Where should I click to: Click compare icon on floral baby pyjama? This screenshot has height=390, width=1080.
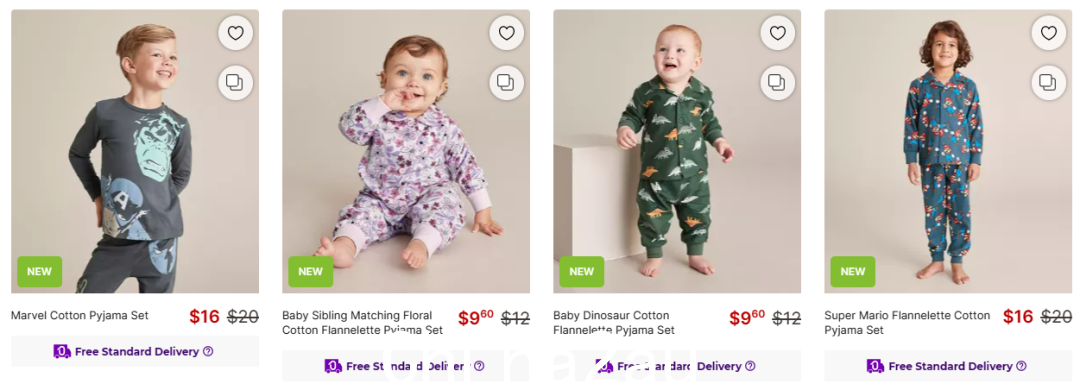coord(506,83)
